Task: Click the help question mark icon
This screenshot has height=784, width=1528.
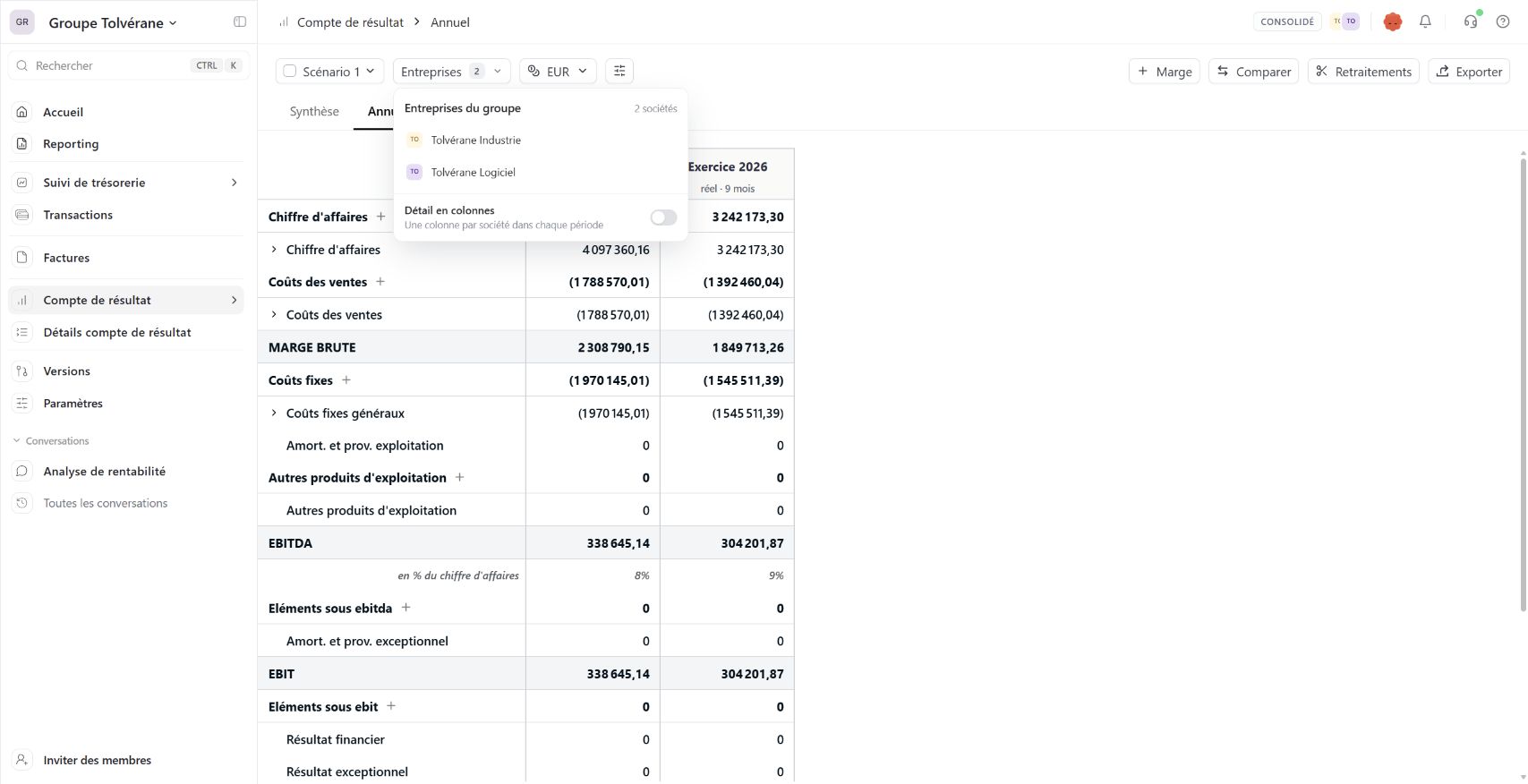Action: [x=1503, y=21]
